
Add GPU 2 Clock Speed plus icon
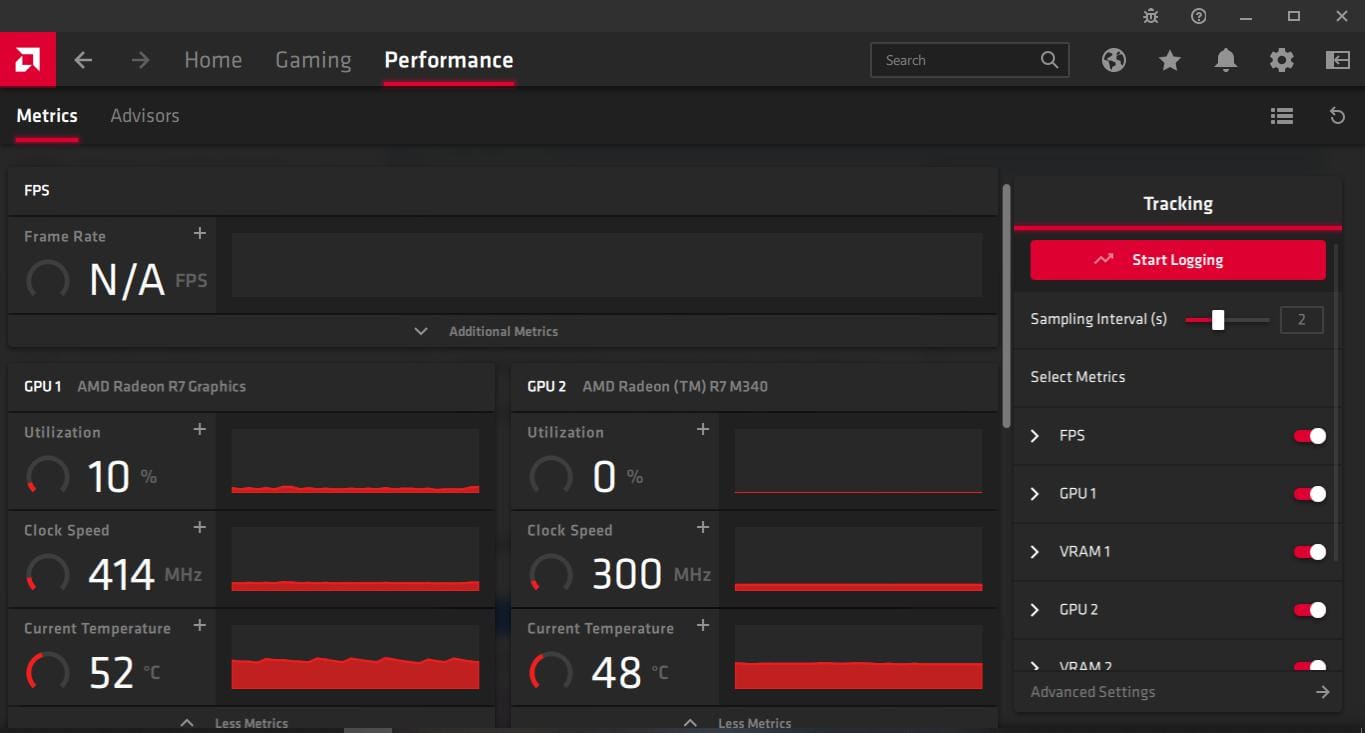(x=703, y=527)
